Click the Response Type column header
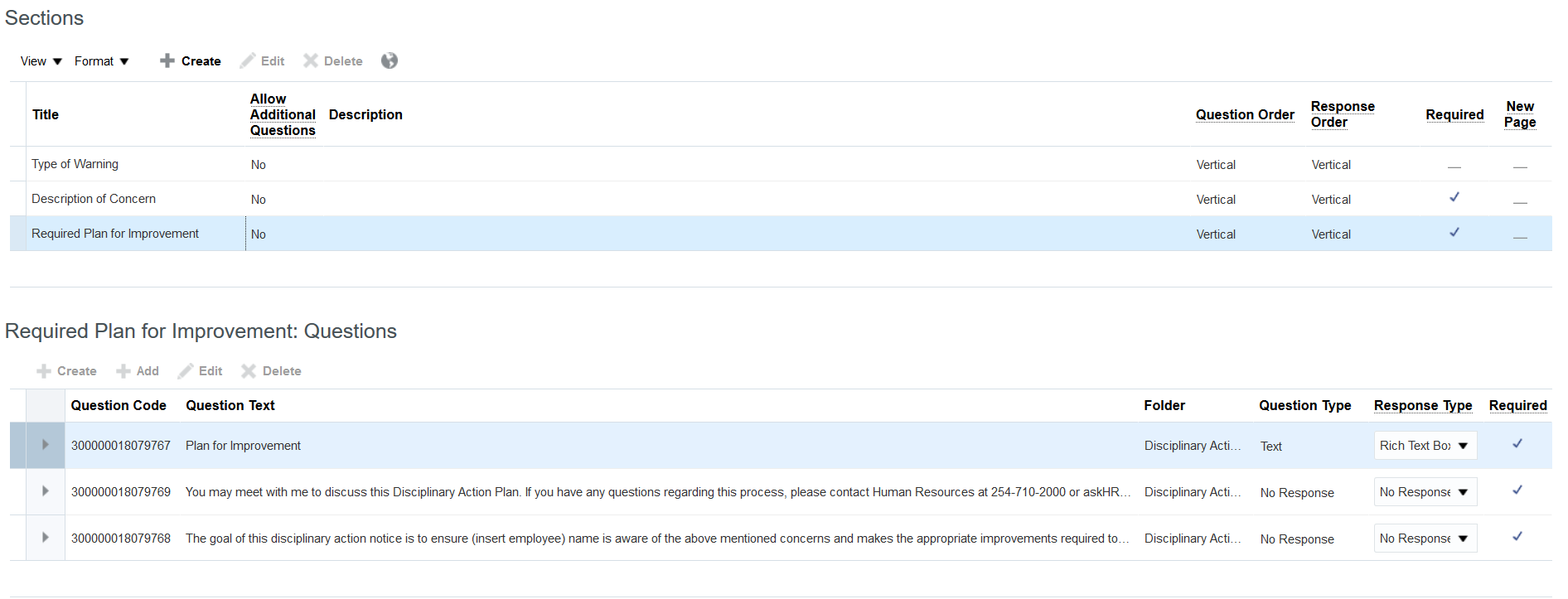This screenshot has height=599, width=1568. pyautogui.click(x=1423, y=405)
